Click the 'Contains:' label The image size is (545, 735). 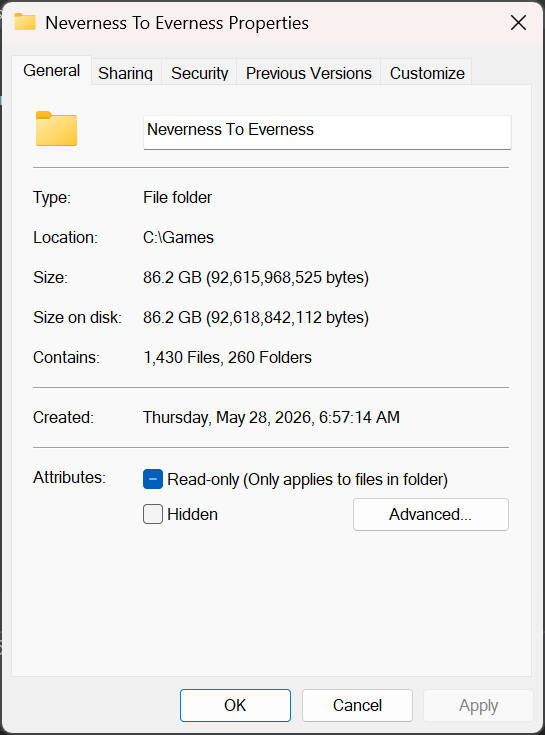click(66, 357)
